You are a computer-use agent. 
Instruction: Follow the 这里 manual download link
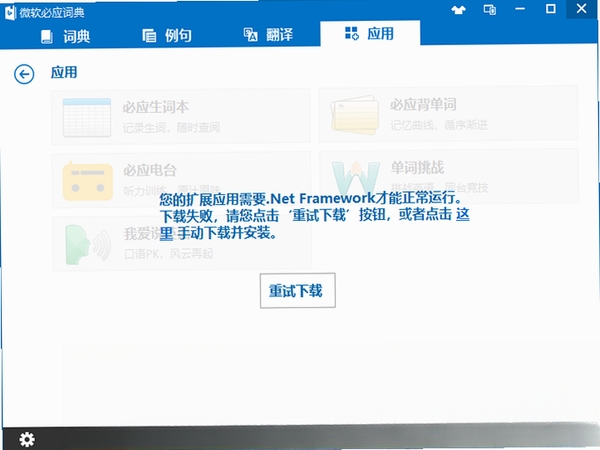(x=463, y=214)
